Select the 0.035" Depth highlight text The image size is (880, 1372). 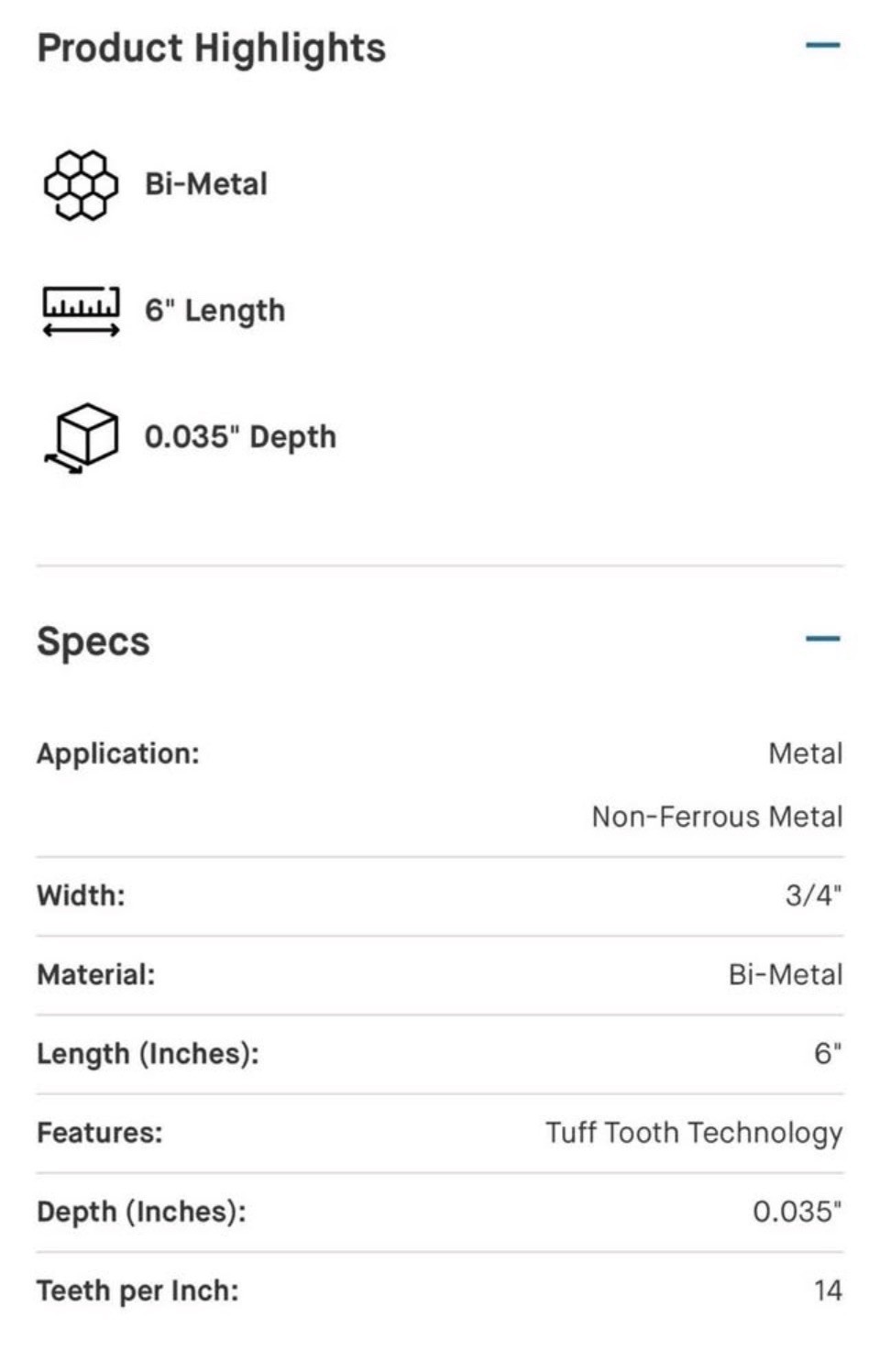(240, 437)
